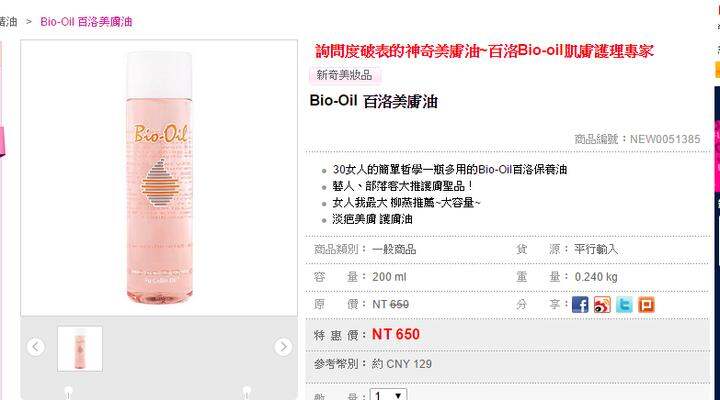Open Bio-Oil 百洛美膚油 breadcrumb link
This screenshot has height=400, width=720.
click(x=86, y=22)
